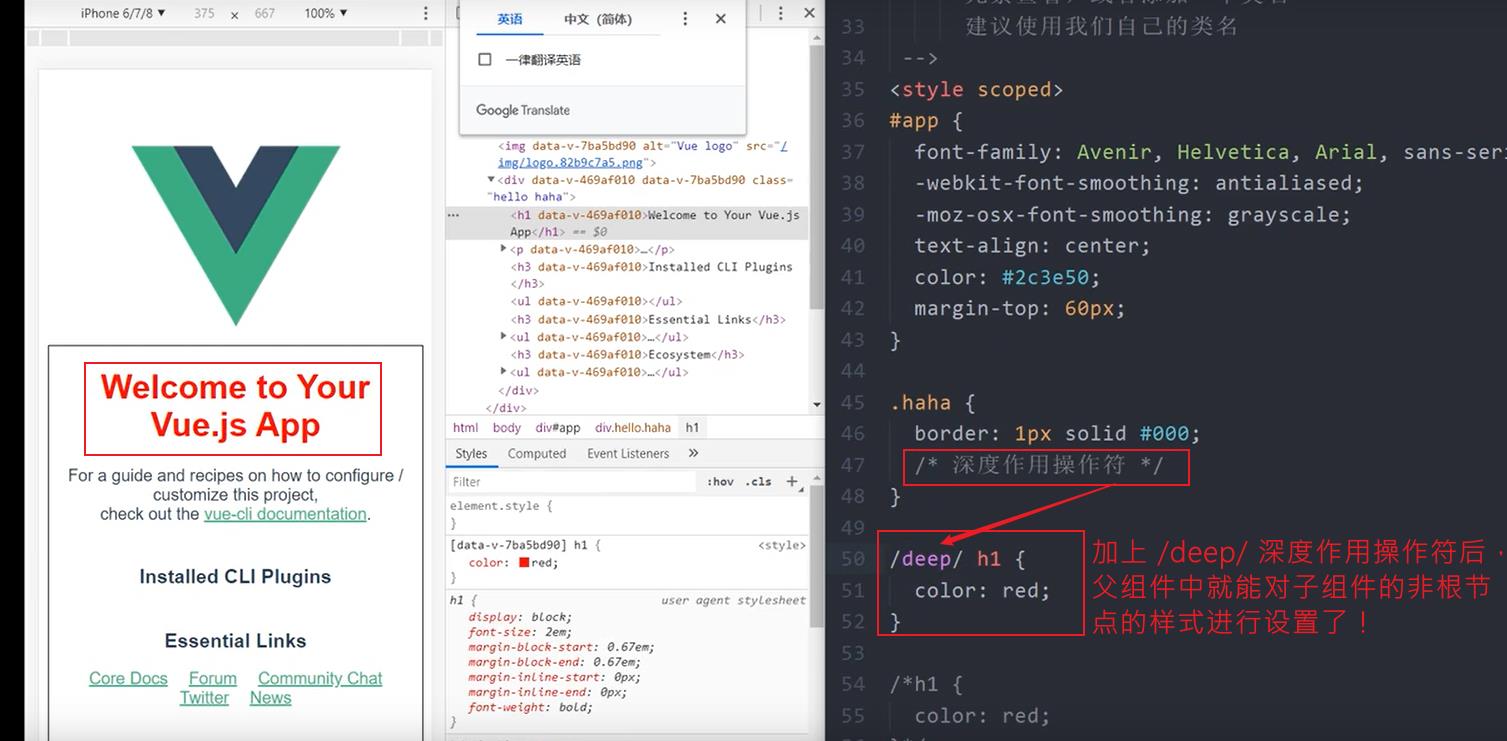Viewport: 1507px width, 741px height.
Task: Click .haha selector code line
Action: click(932, 403)
